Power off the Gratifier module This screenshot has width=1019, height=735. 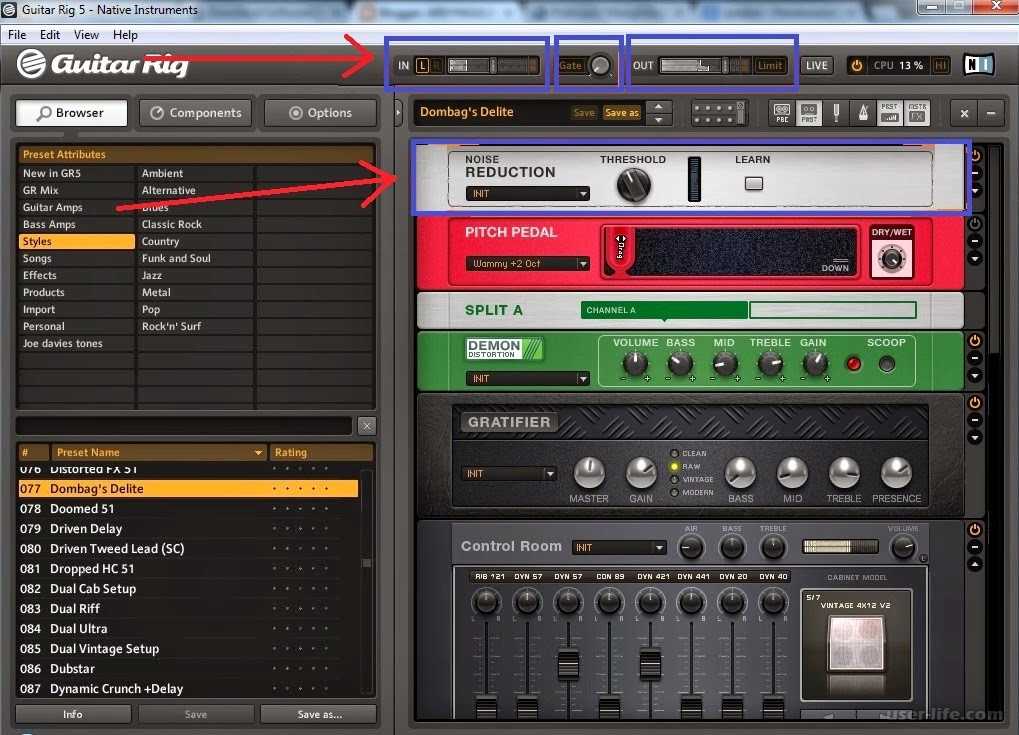pyautogui.click(x=975, y=403)
